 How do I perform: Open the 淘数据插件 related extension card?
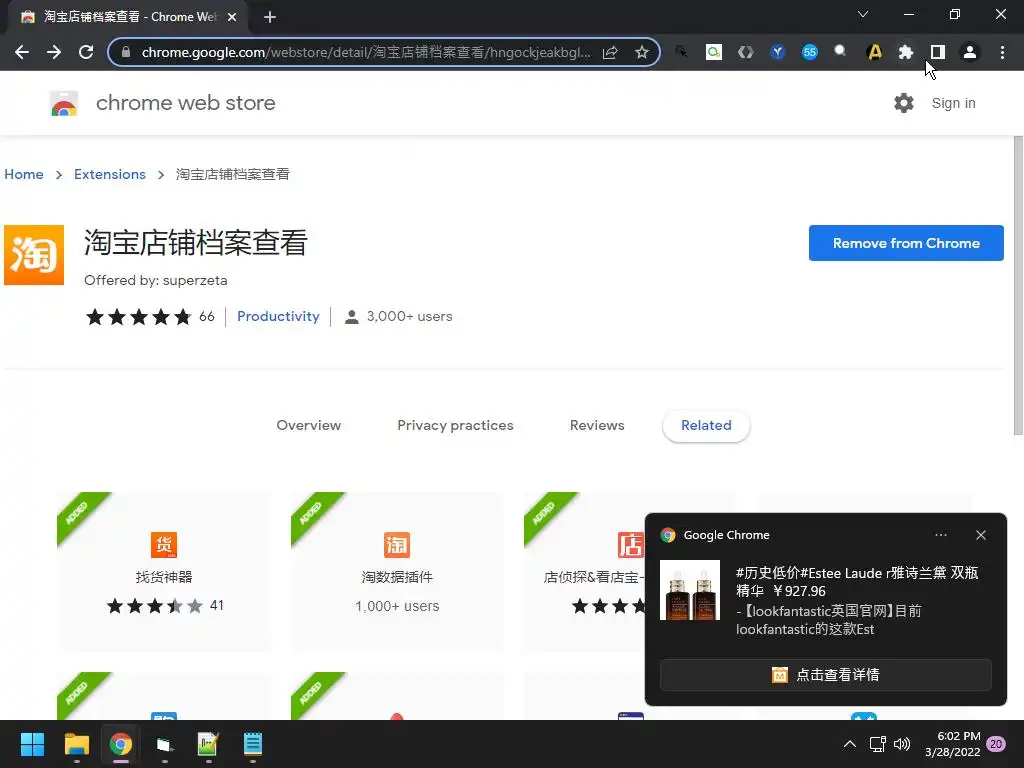point(397,571)
